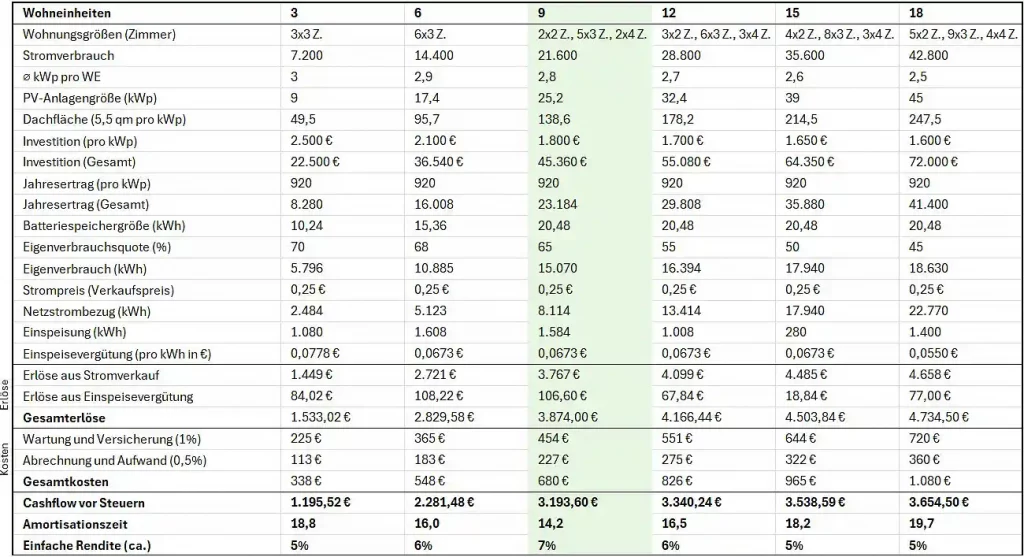Select the column header 18
Screen dimensions: 1024x557
coord(916,14)
